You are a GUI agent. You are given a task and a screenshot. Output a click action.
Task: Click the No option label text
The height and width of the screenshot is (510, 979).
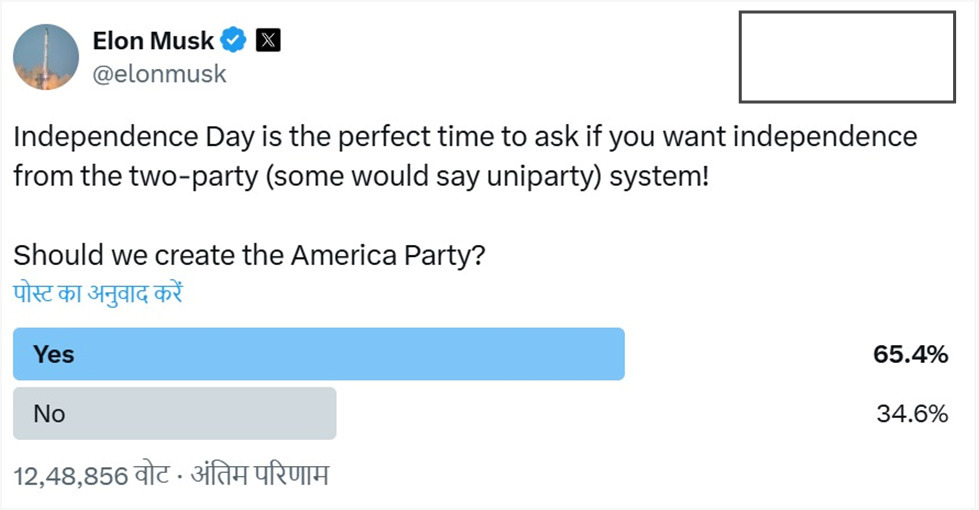49,413
